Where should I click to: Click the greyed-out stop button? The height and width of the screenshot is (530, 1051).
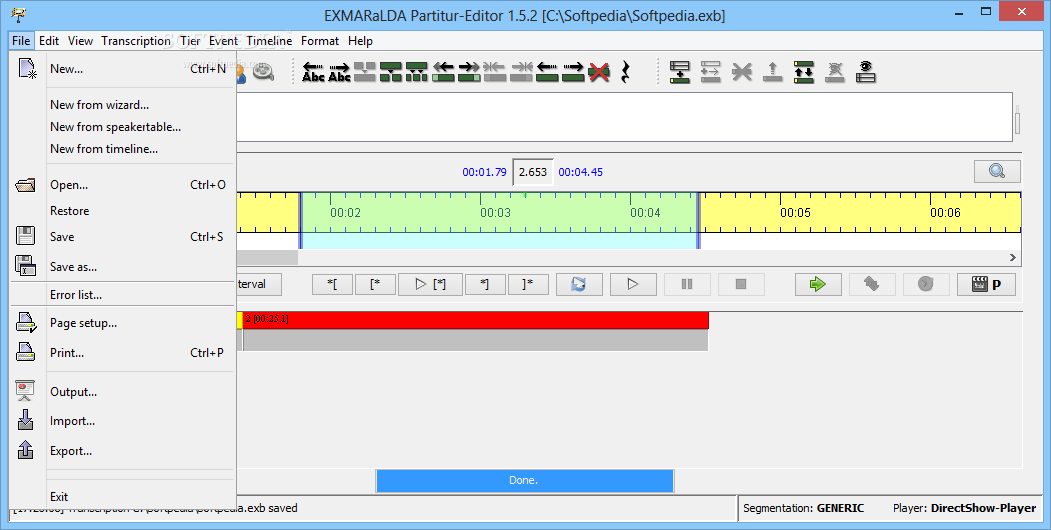coord(741,284)
